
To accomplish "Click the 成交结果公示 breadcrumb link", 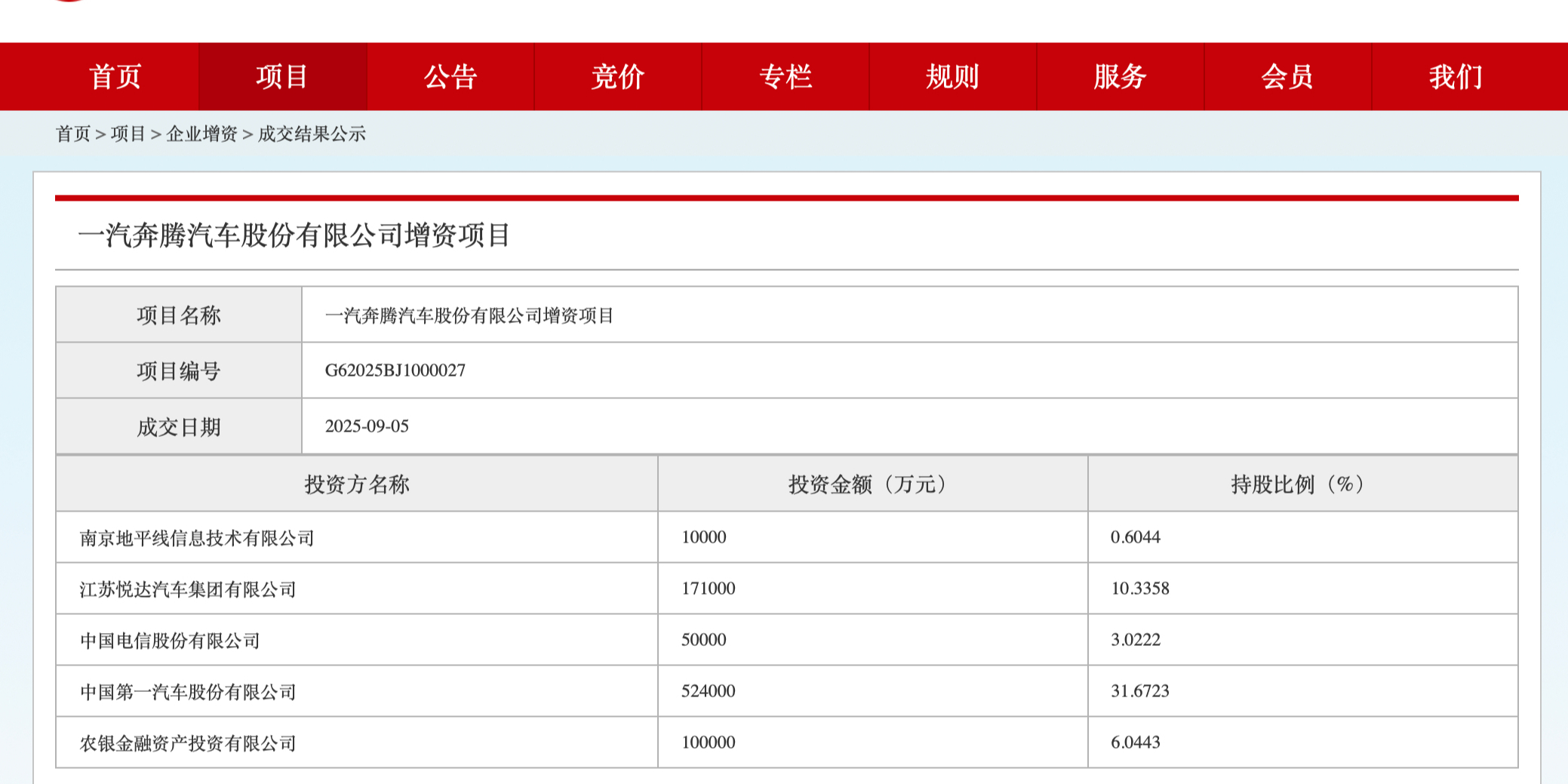I will [312, 134].
